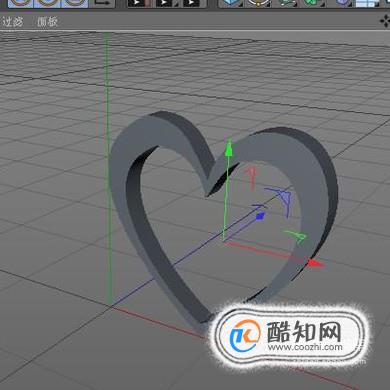
Task: Open the 面板 viewport menu
Action: pyautogui.click(x=47, y=22)
